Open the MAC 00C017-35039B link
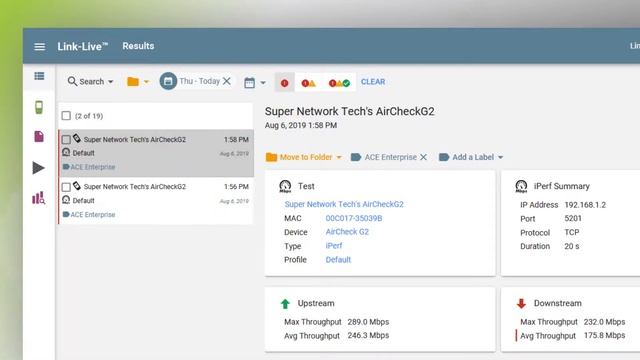640x360 pixels. pyautogui.click(x=354, y=218)
